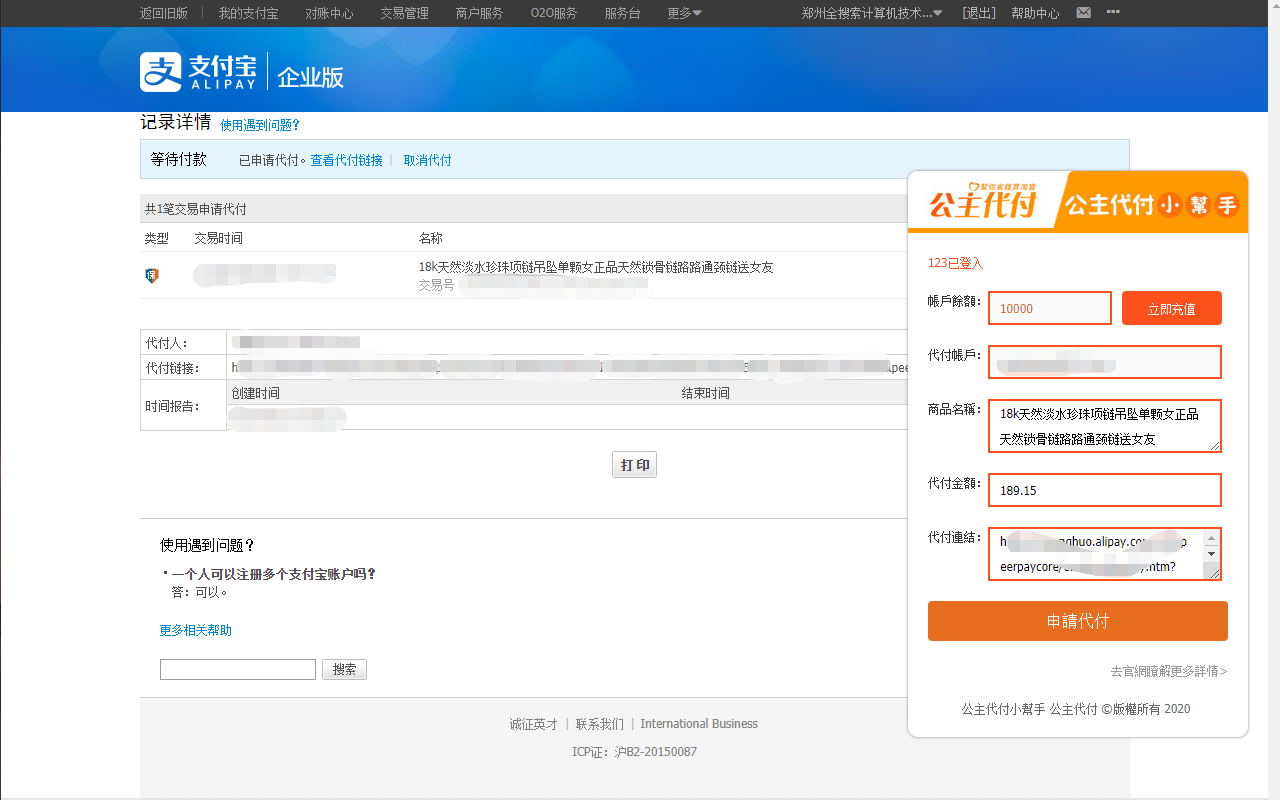Click the transaction type shield icon
Screen dimensions: 1280x800
point(152,275)
